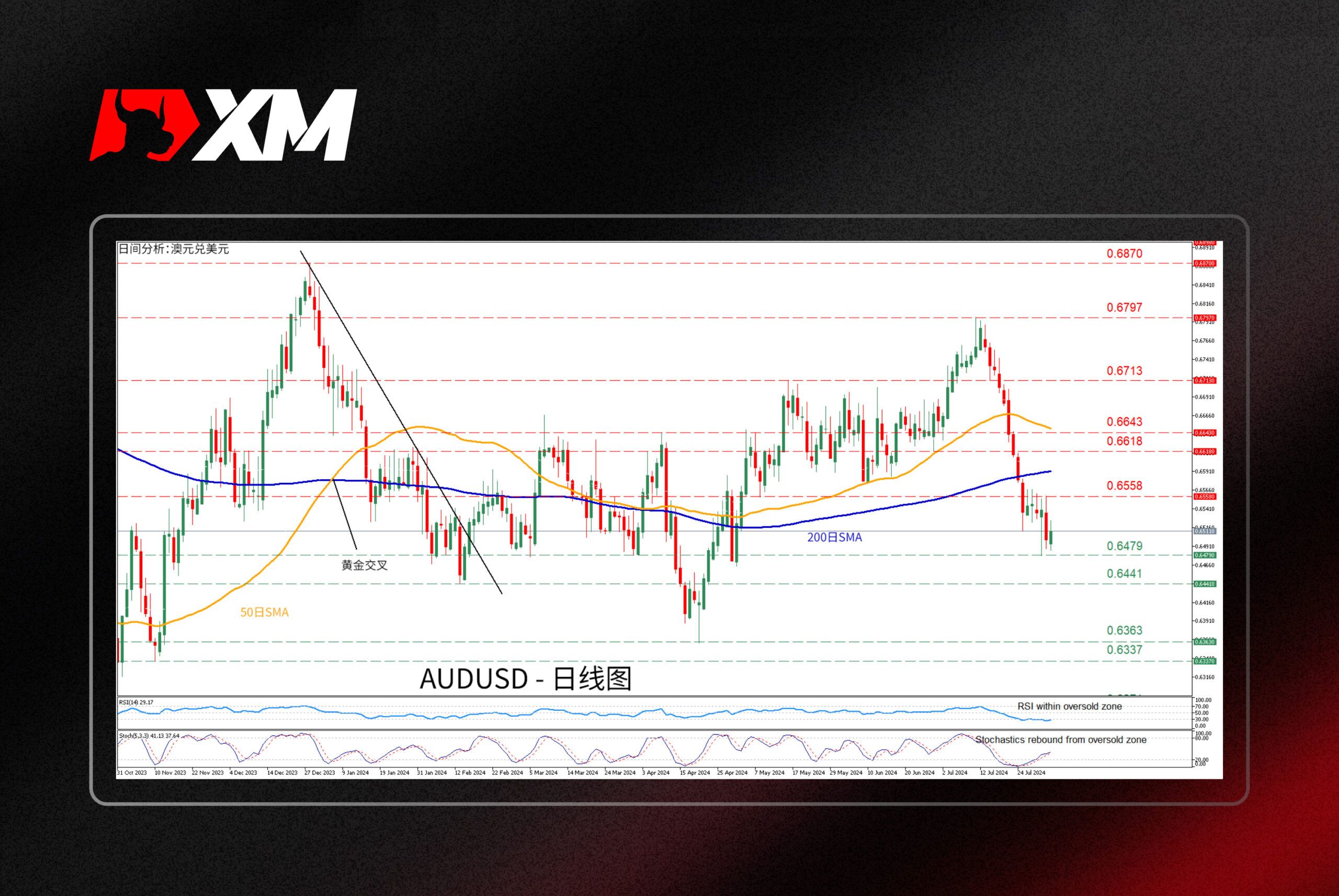Viewport: 1339px width, 896px height.
Task: Click the red 0.66180 axis price tag
Action: (x=1205, y=452)
